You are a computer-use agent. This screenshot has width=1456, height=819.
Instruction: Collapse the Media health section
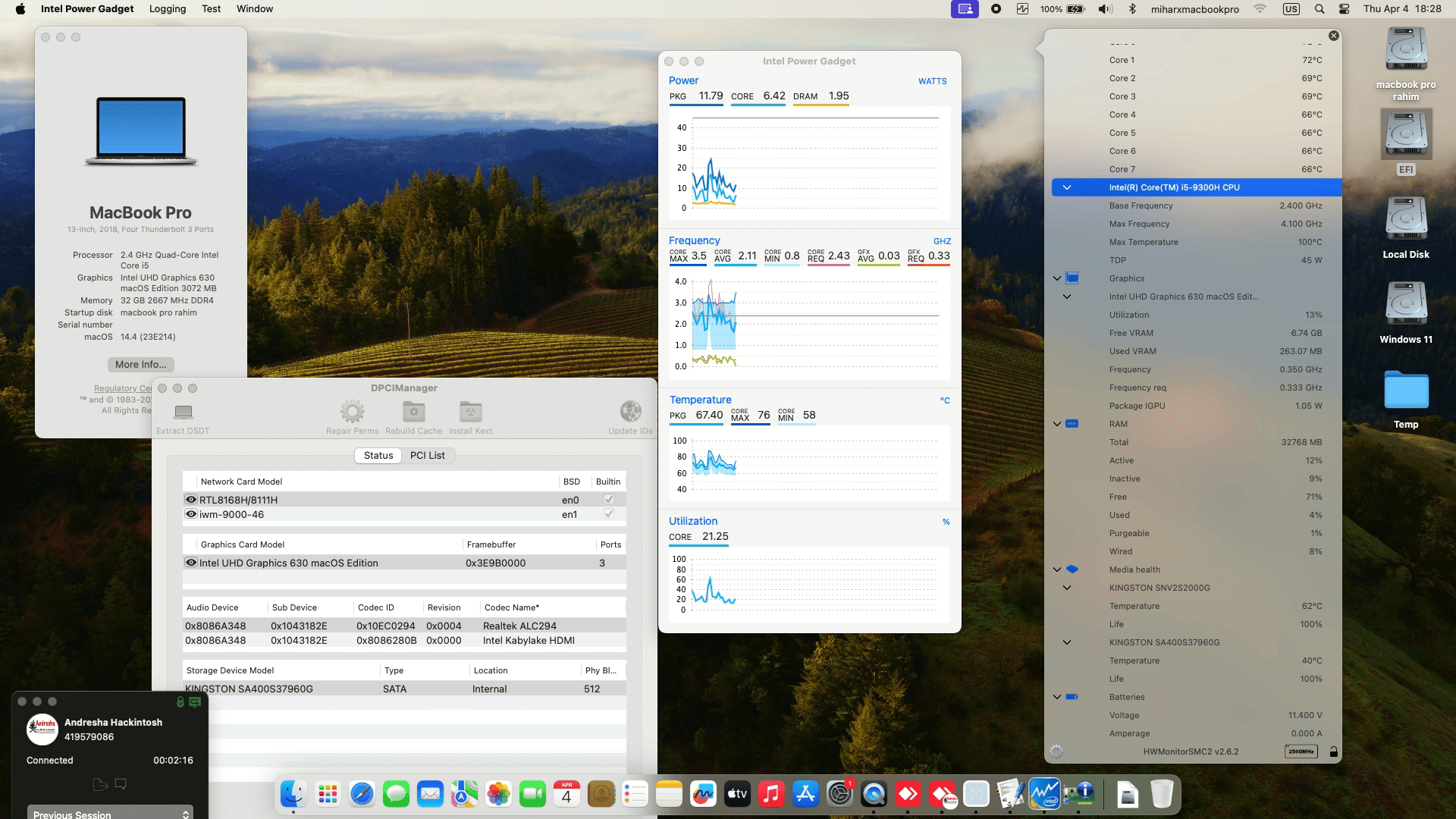[1056, 570]
